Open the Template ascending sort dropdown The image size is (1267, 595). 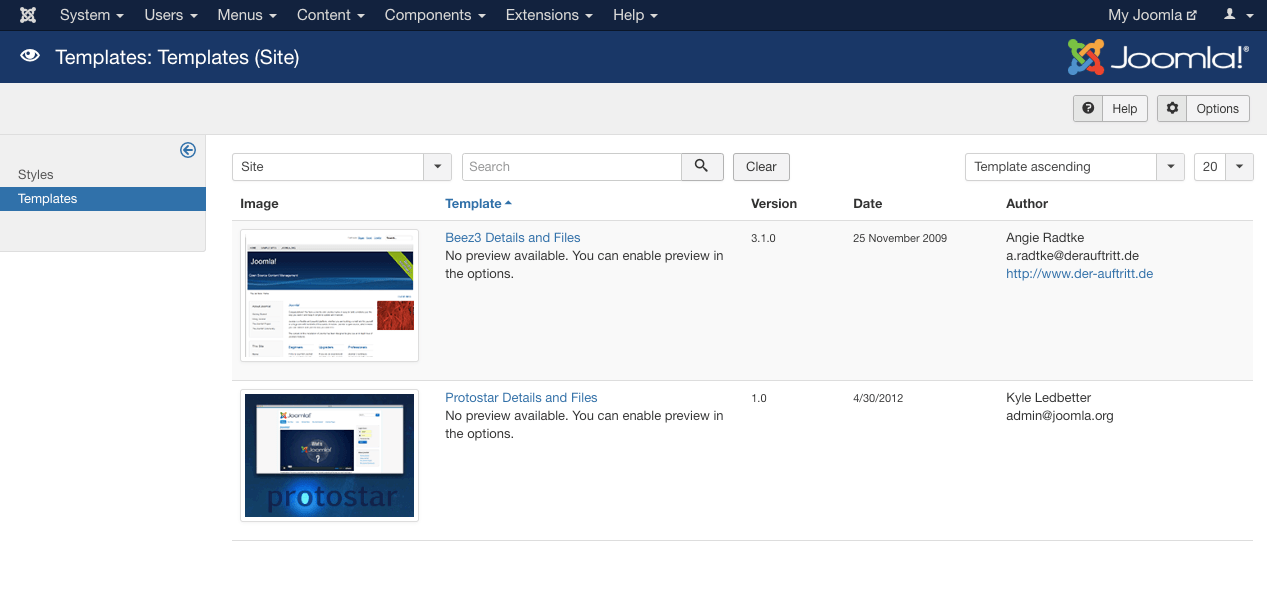[x=1075, y=167]
